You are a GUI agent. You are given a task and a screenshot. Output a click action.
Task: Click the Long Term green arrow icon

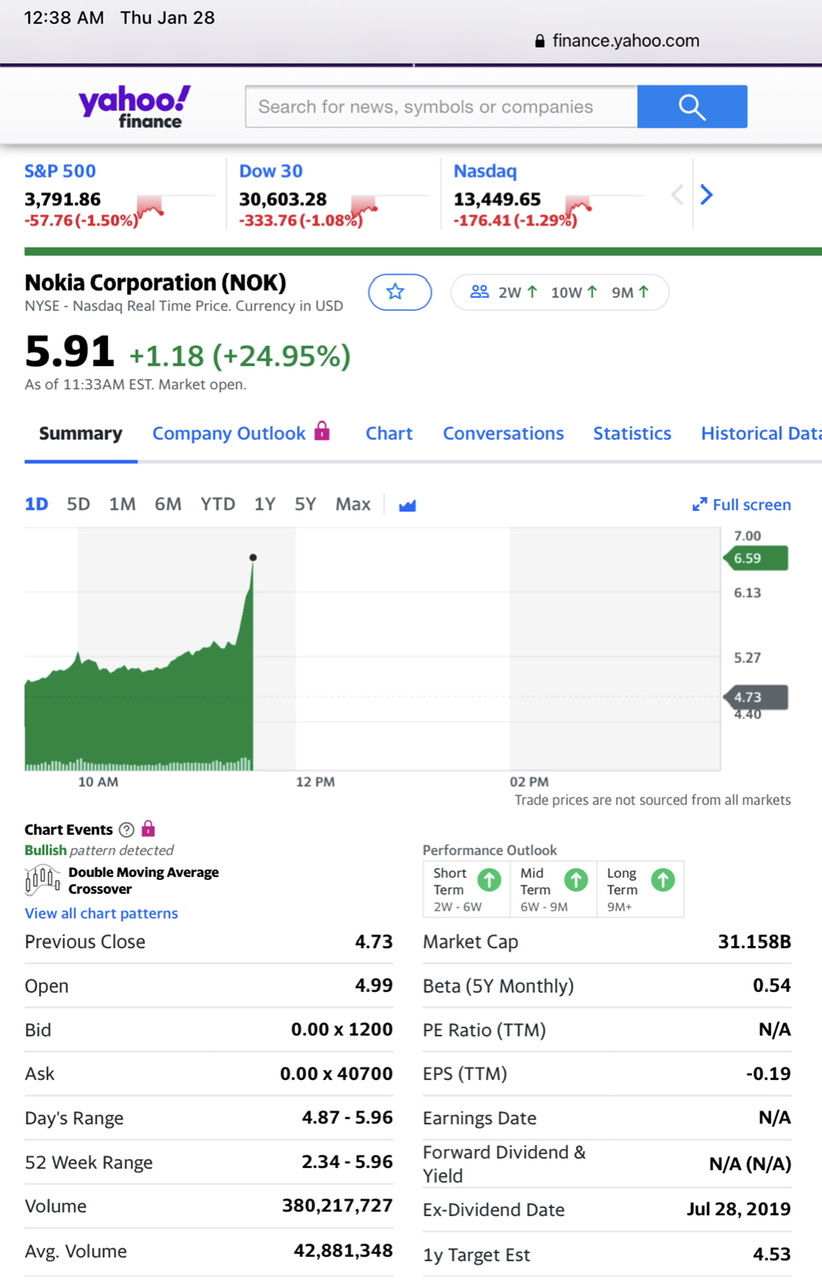point(662,880)
